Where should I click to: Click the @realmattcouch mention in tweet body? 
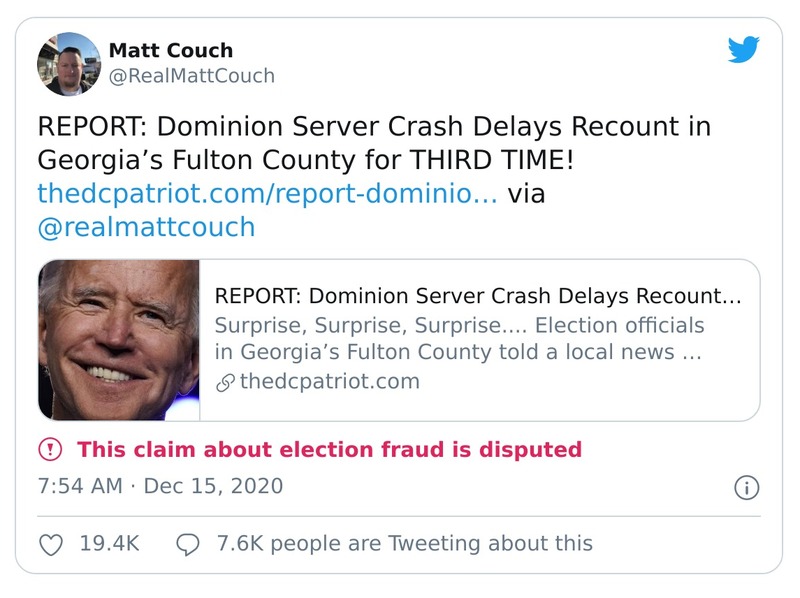(x=146, y=227)
